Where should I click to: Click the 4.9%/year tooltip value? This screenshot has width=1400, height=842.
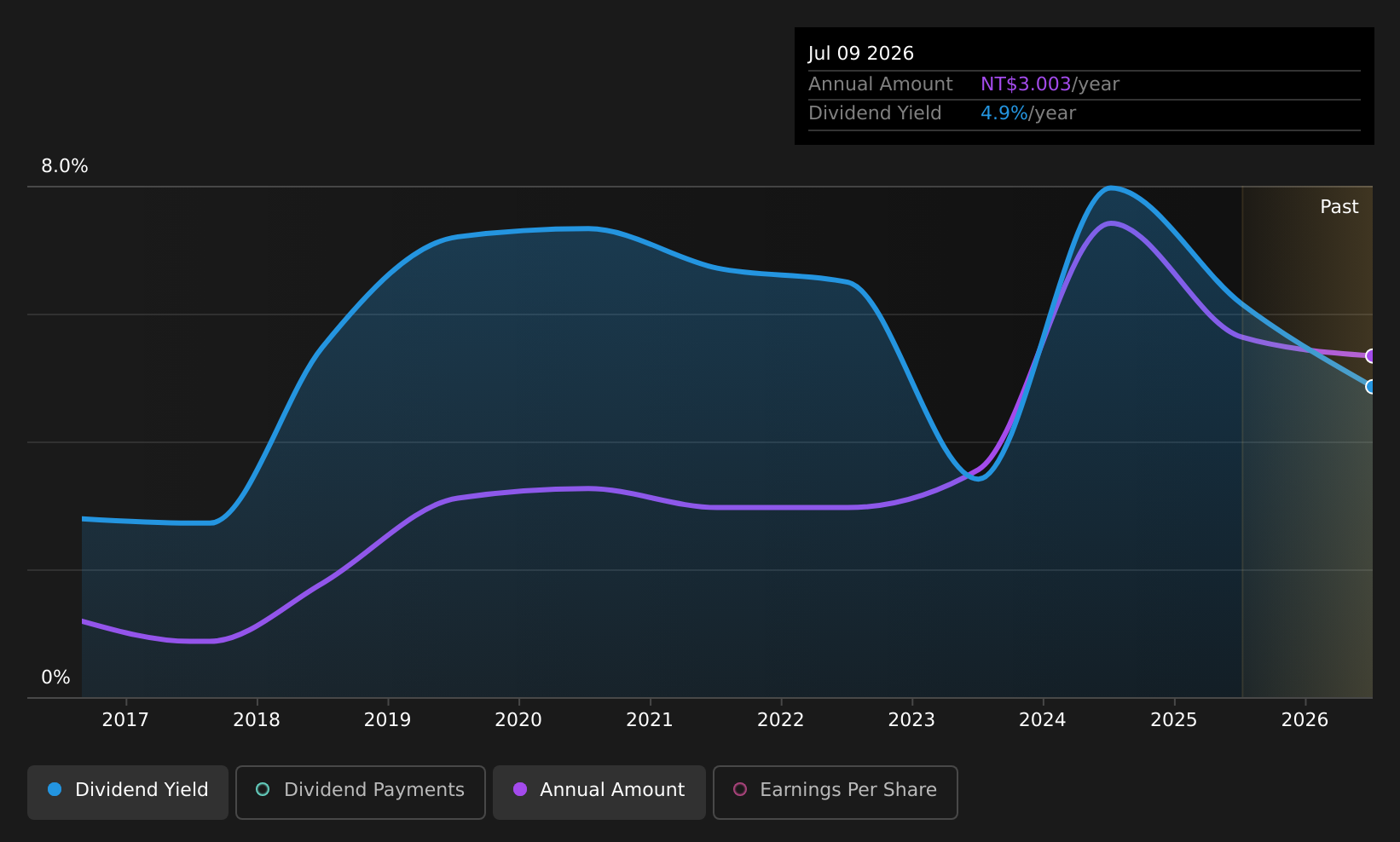pyautogui.click(x=1028, y=113)
